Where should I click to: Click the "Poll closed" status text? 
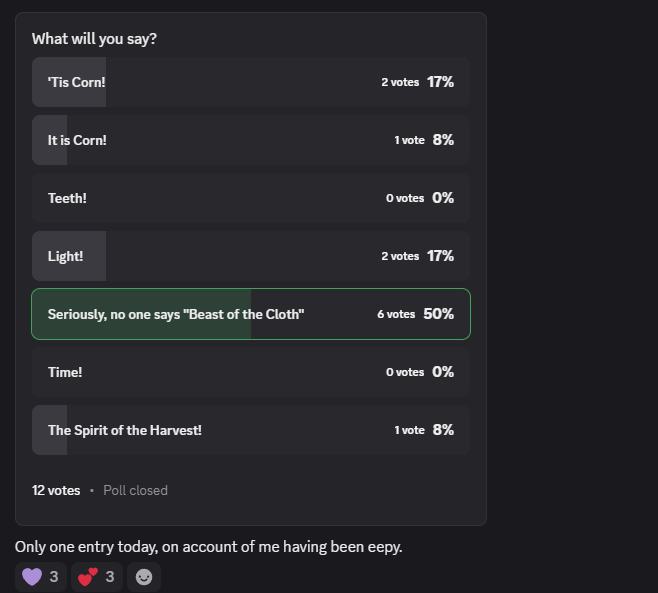[136, 490]
